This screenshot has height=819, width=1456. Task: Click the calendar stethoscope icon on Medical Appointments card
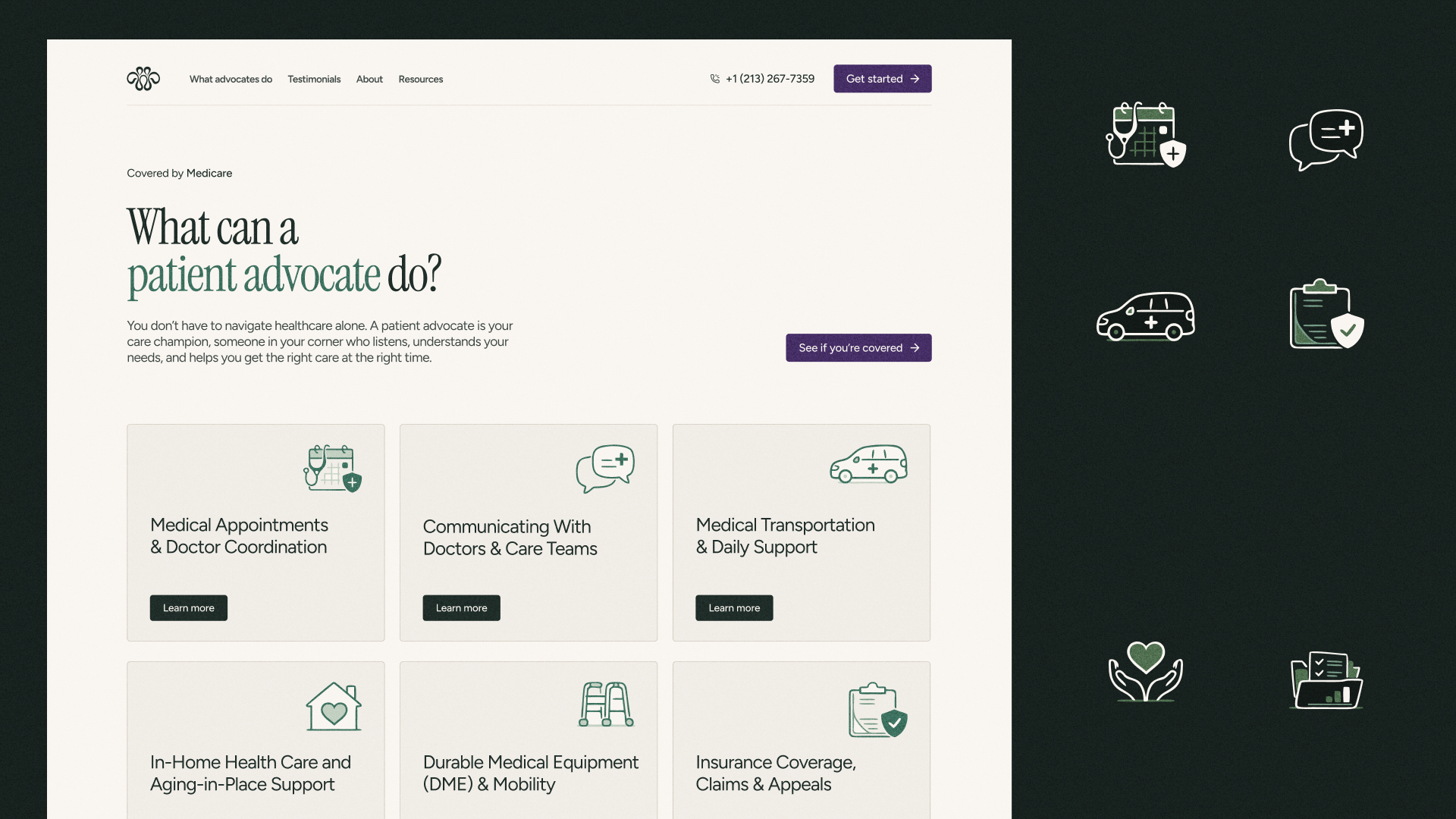[x=333, y=469]
